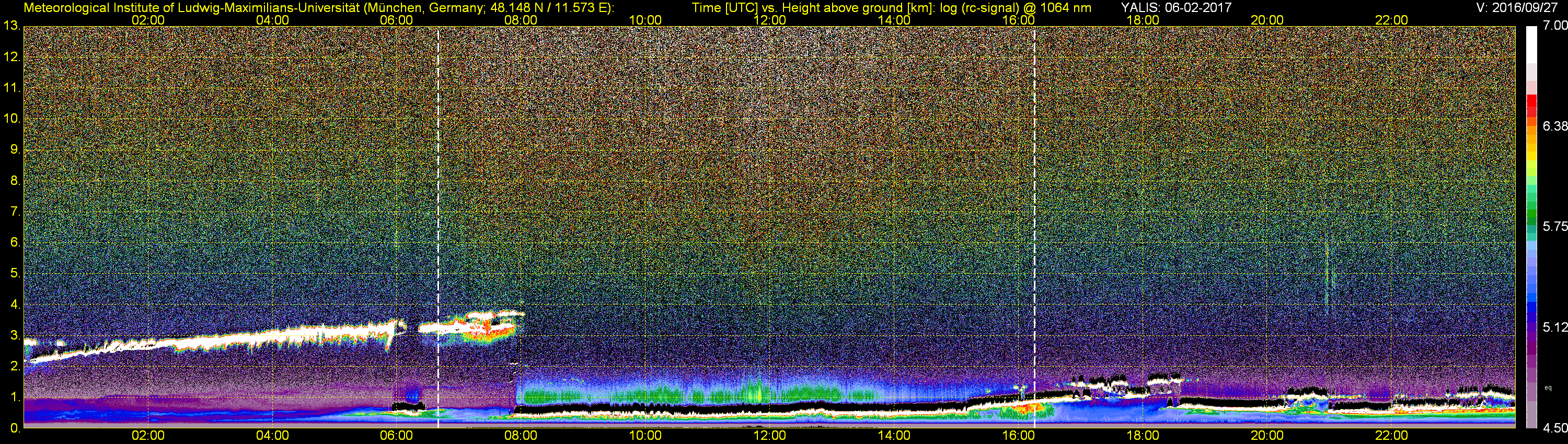
Task: Click the 13 label on the height axis
Action: pyautogui.click(x=11, y=26)
